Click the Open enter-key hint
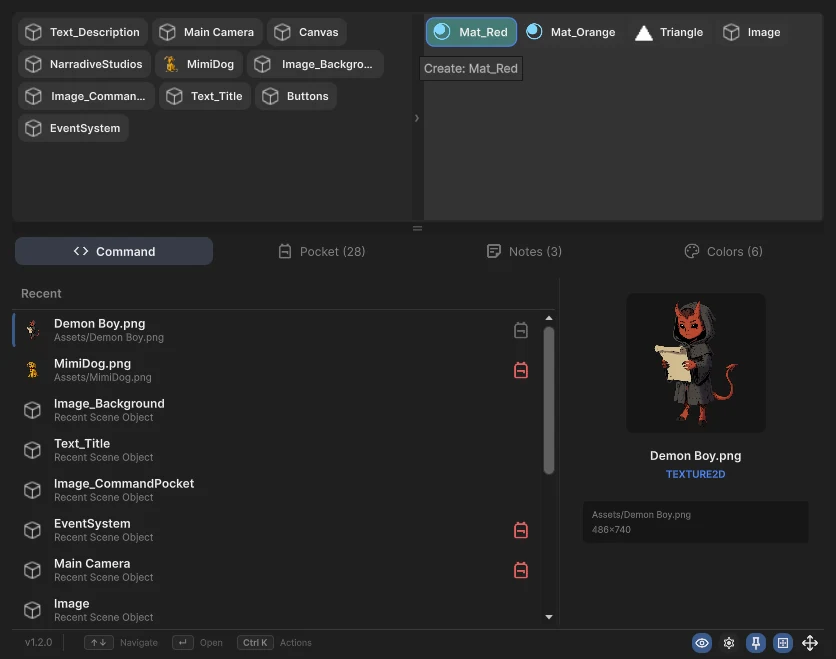The height and width of the screenshot is (659, 836). point(197,642)
